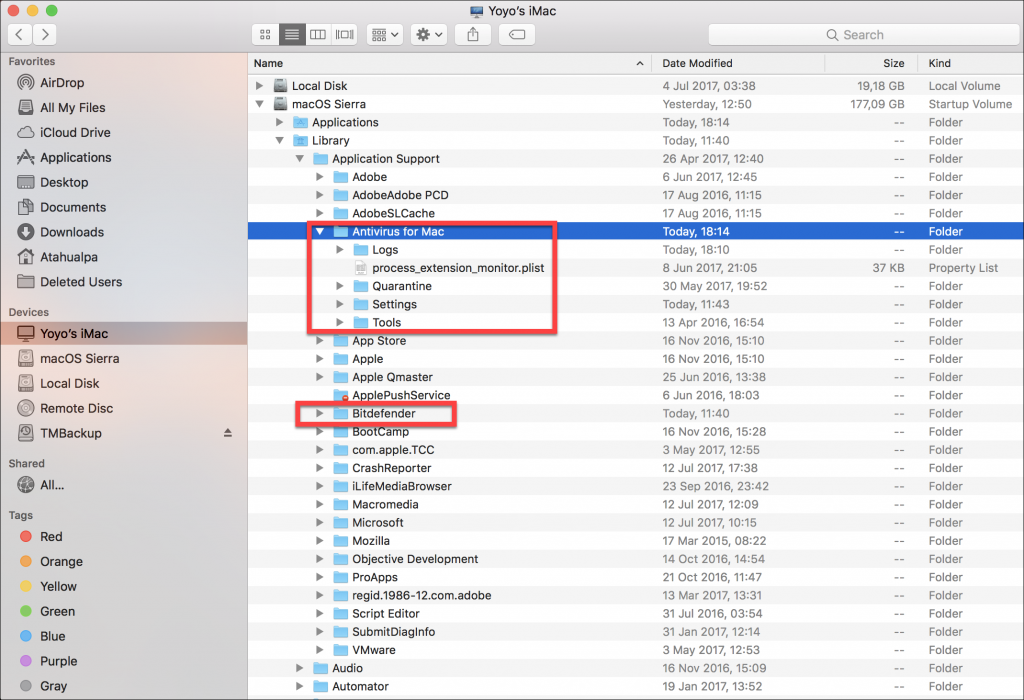The image size is (1024, 700).
Task: Select the com.apple.TCC folder
Action: [635, 450]
